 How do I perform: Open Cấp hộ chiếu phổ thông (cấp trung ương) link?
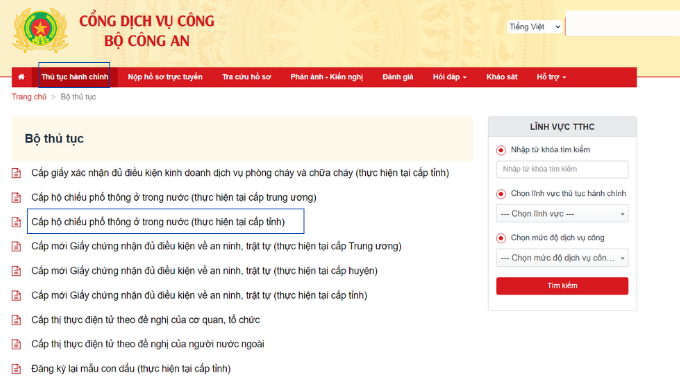(174, 198)
